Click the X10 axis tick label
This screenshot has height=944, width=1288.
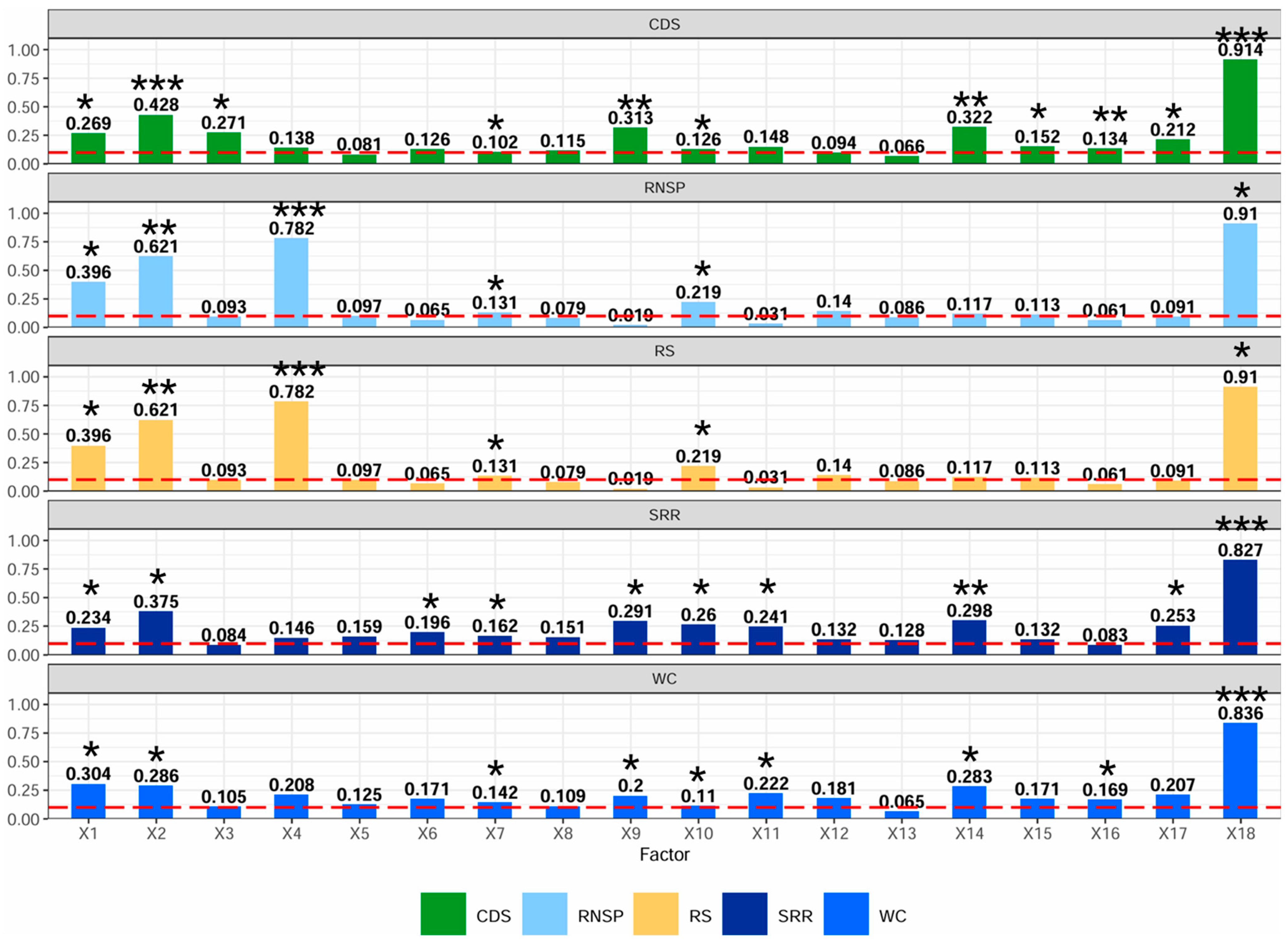point(698,834)
